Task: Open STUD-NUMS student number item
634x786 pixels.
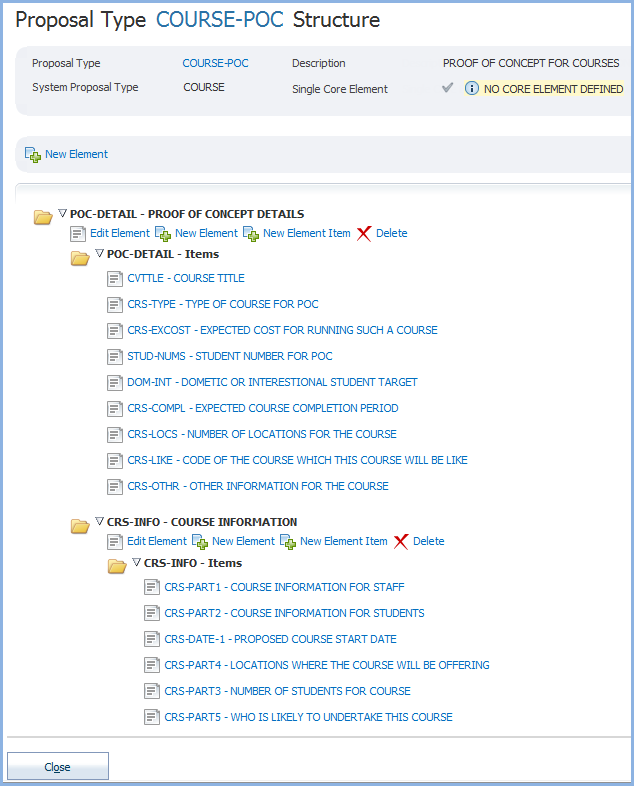Action: [x=229, y=356]
